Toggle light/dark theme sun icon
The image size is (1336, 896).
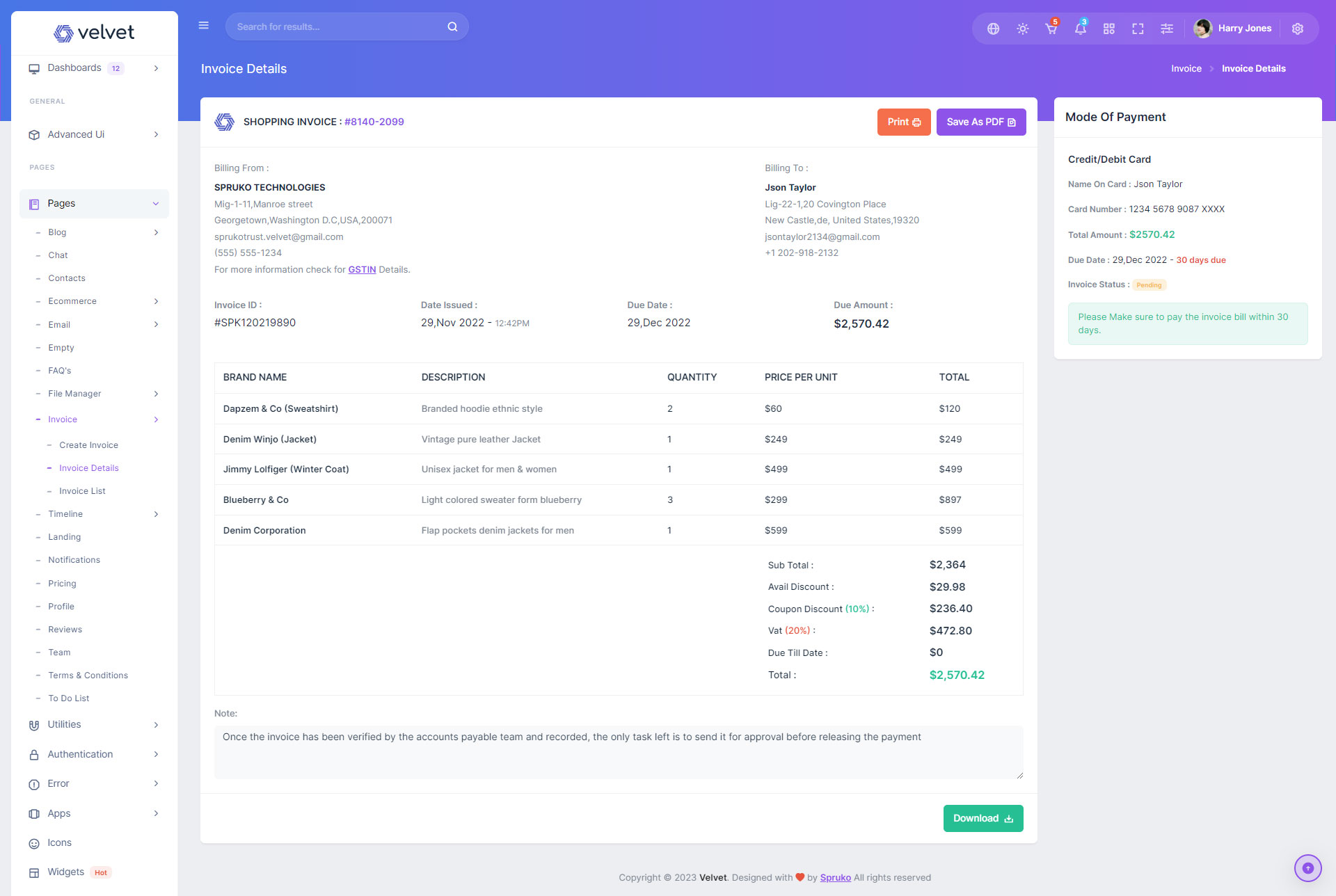(x=1022, y=29)
